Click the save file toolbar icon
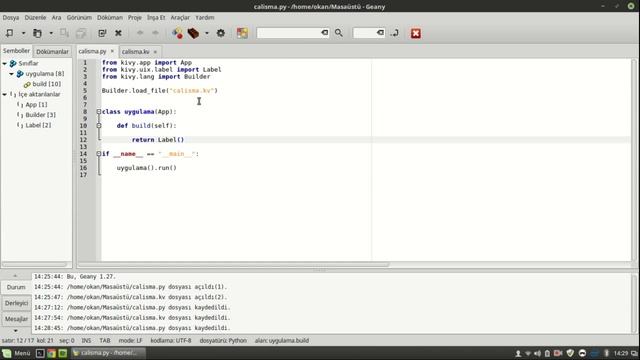The height and width of the screenshot is (360, 640). coord(64,33)
